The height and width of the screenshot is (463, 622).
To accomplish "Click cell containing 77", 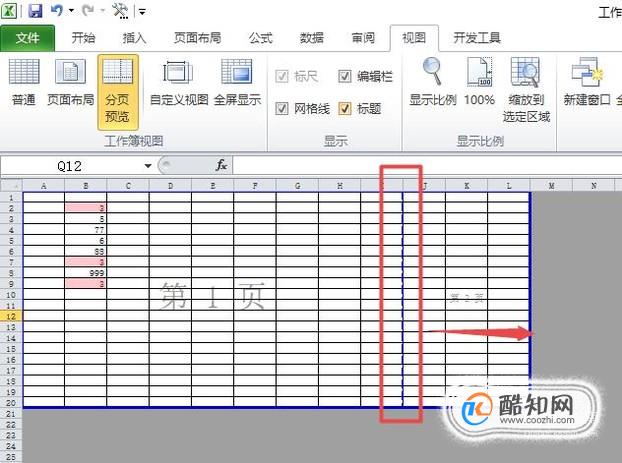I will pyautogui.click(x=86, y=230).
